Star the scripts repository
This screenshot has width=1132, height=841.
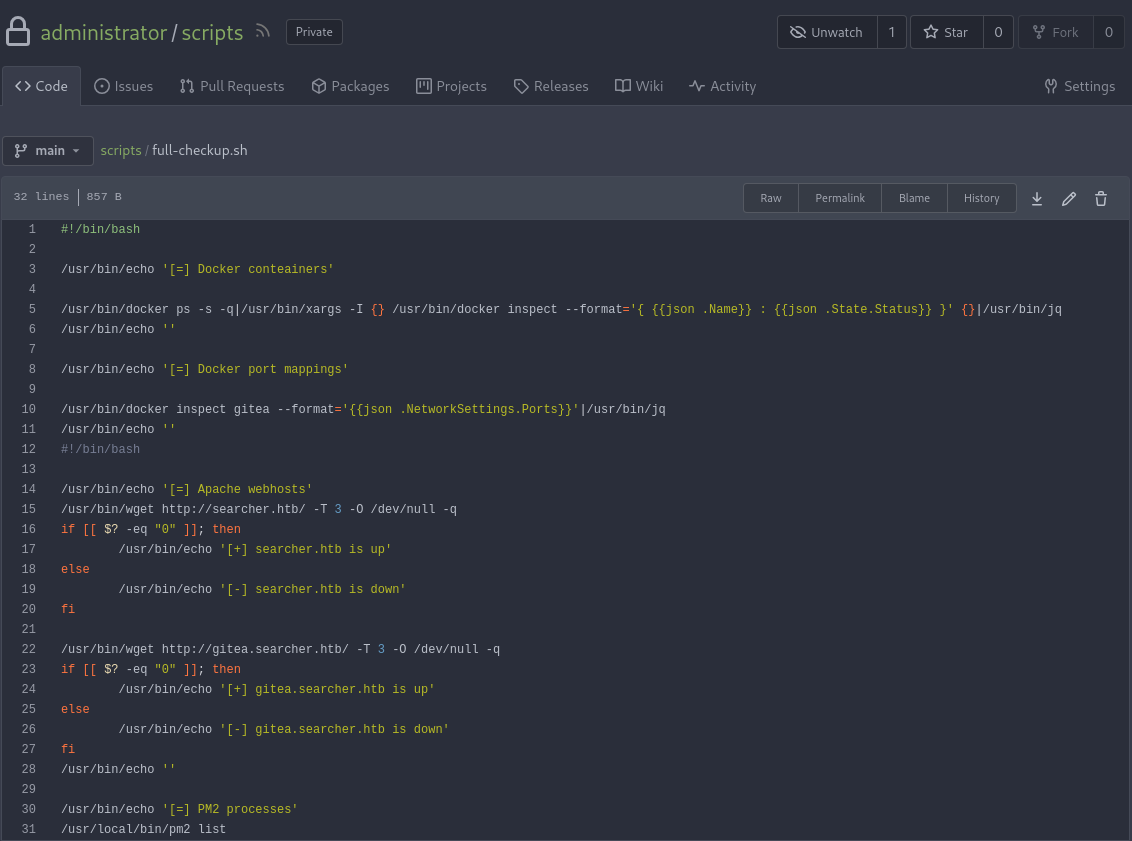click(x=946, y=32)
